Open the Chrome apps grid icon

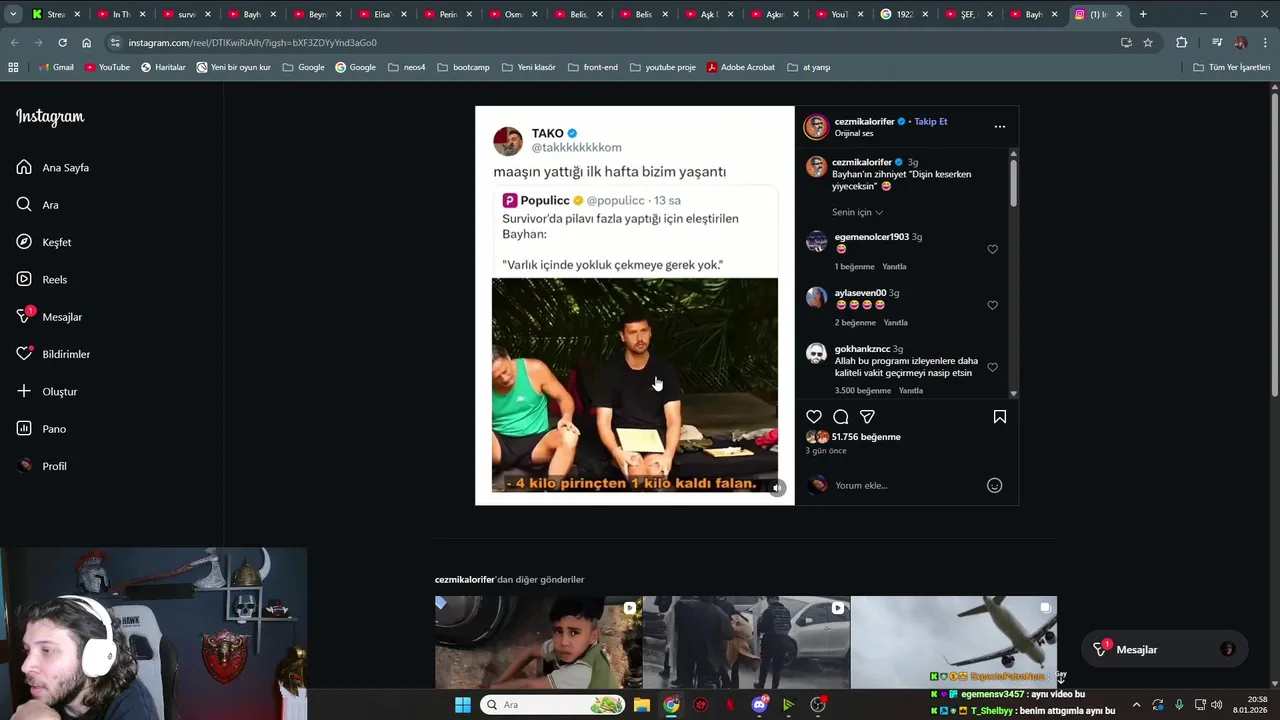coord(13,67)
